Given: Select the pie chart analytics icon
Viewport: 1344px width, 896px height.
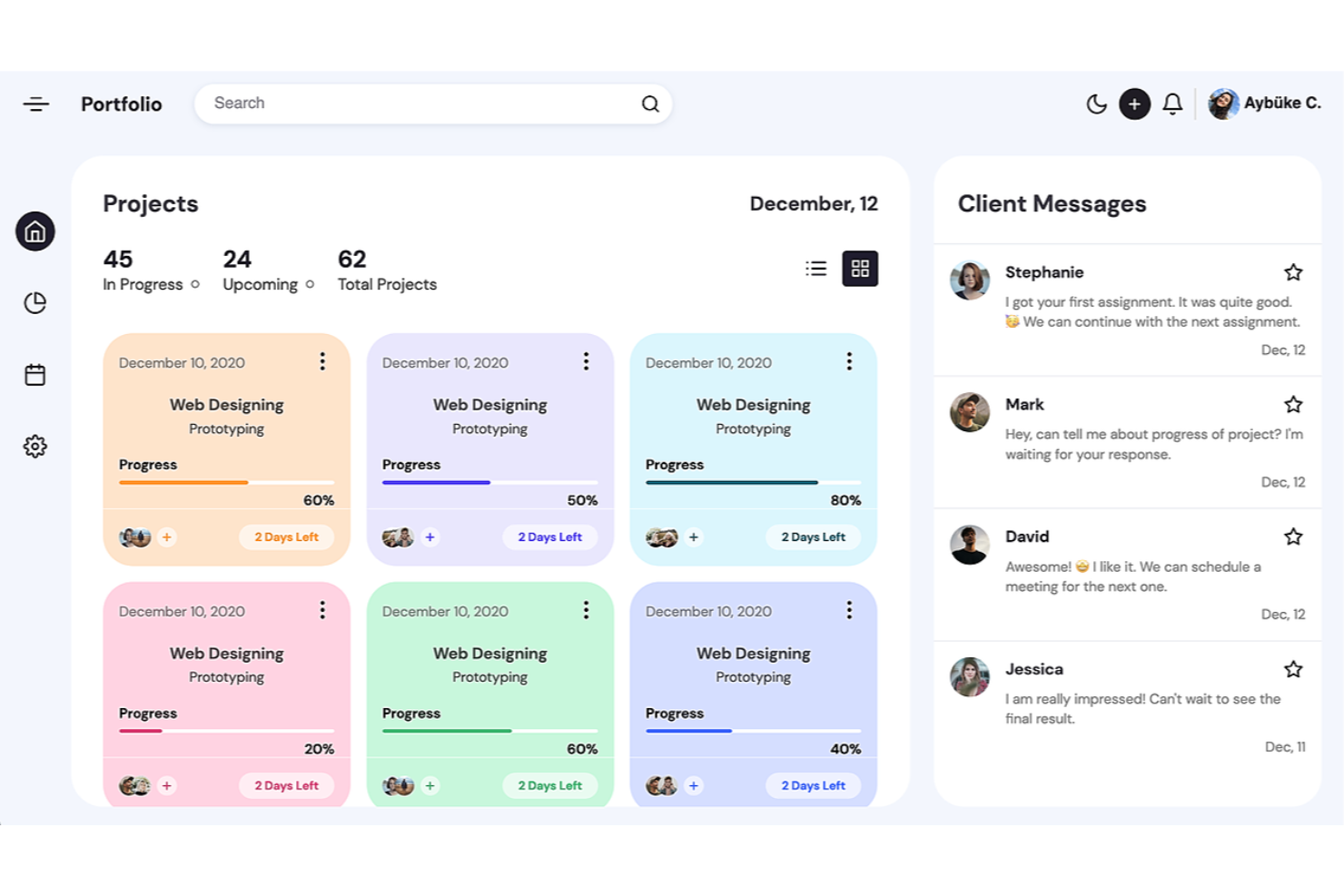Looking at the screenshot, I should tap(35, 302).
